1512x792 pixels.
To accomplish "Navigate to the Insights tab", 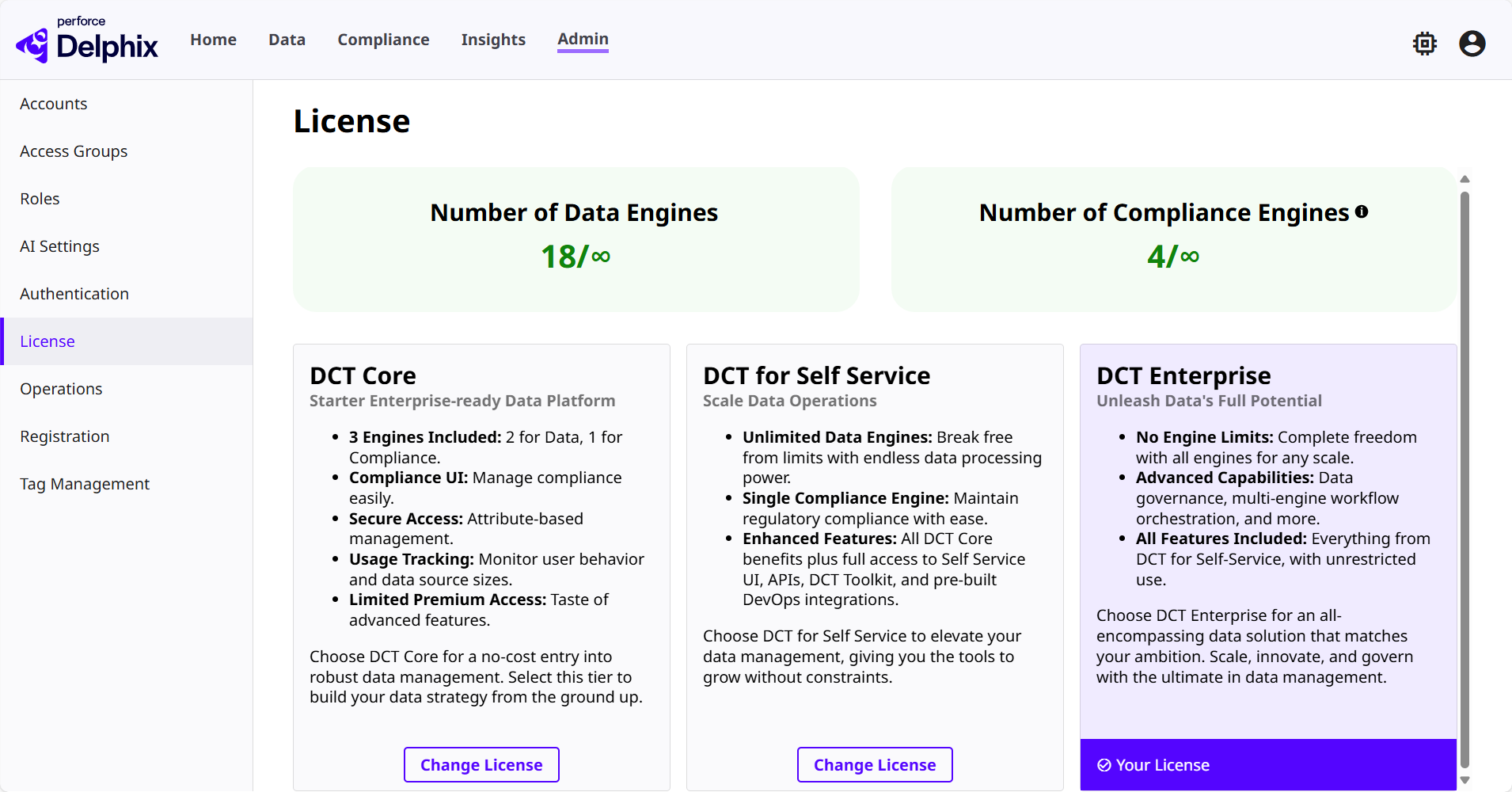I will tap(493, 40).
